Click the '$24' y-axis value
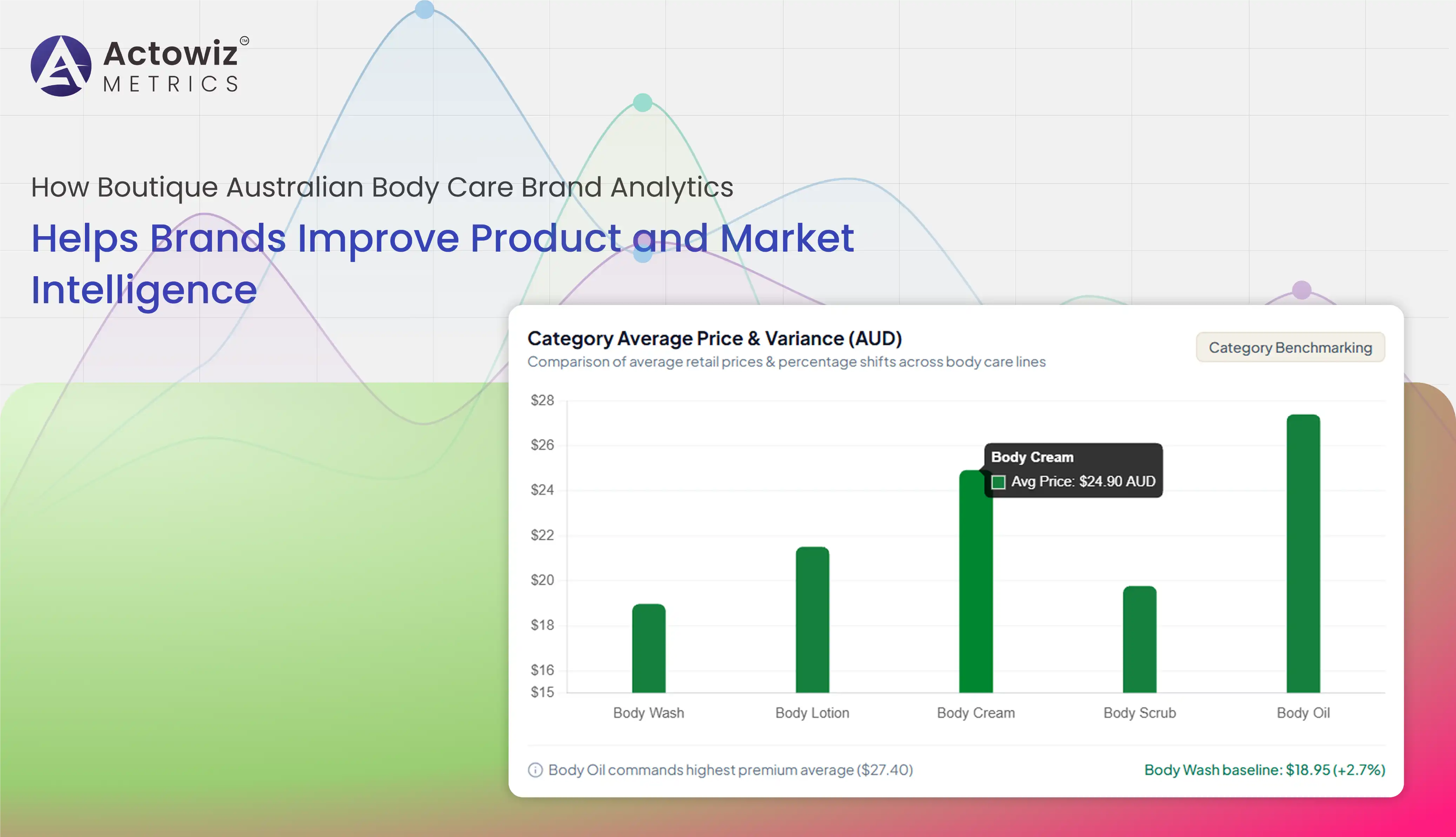This screenshot has height=837, width=1456. point(542,490)
